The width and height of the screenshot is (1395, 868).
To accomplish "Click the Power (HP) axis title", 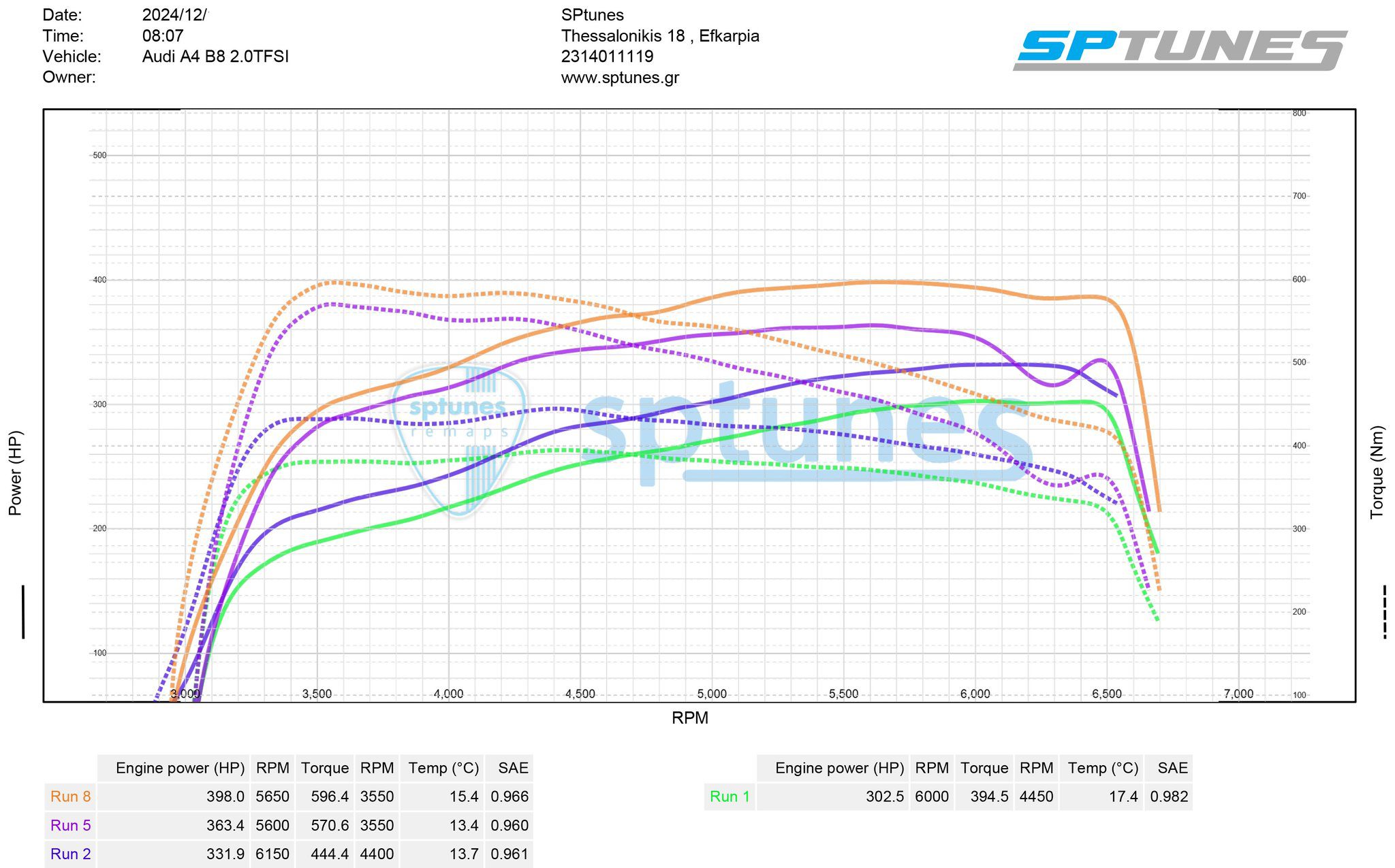I will click(x=15, y=472).
